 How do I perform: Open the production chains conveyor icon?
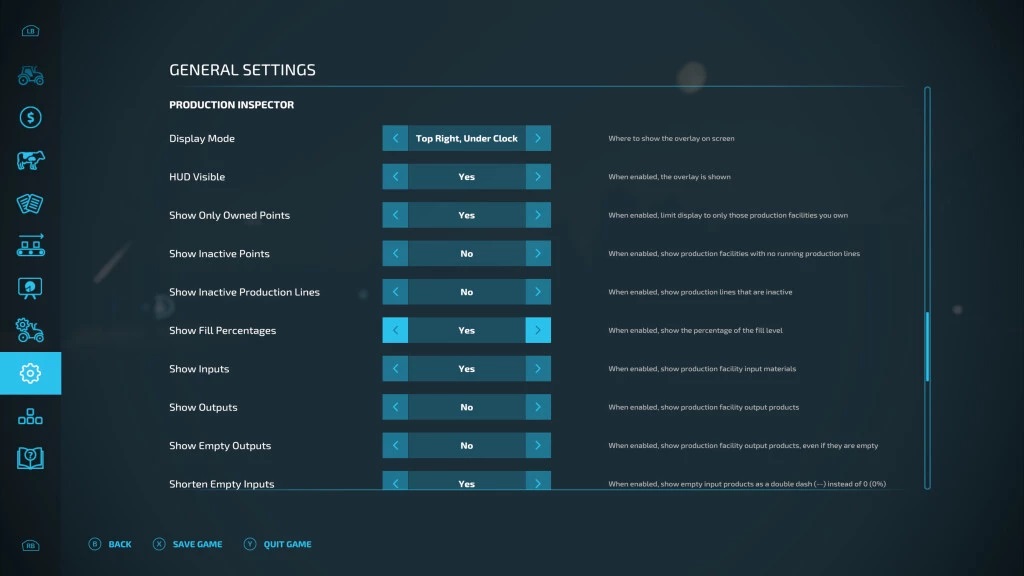(30, 246)
